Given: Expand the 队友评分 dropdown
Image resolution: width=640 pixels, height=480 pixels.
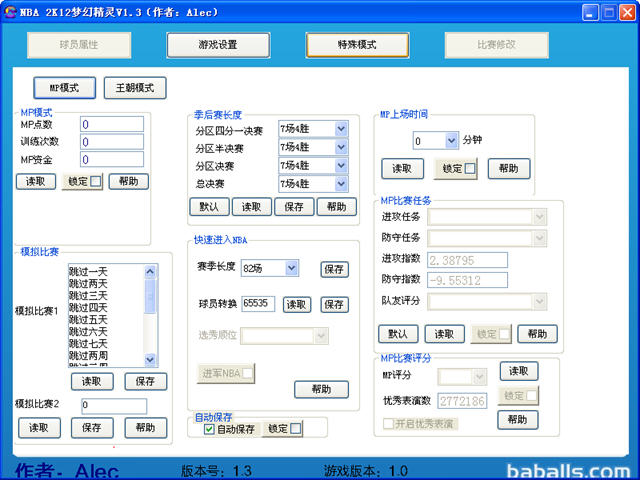Looking at the screenshot, I should click(539, 302).
